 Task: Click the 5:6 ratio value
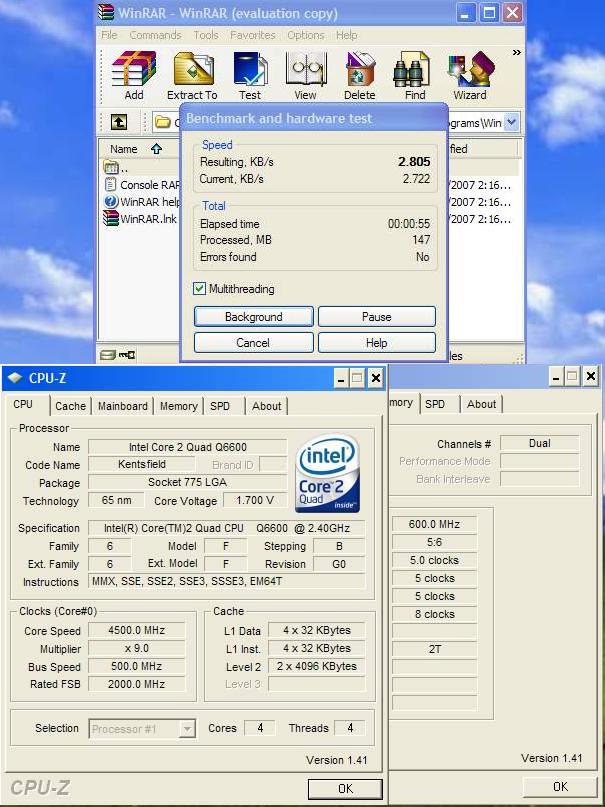[x=434, y=542]
